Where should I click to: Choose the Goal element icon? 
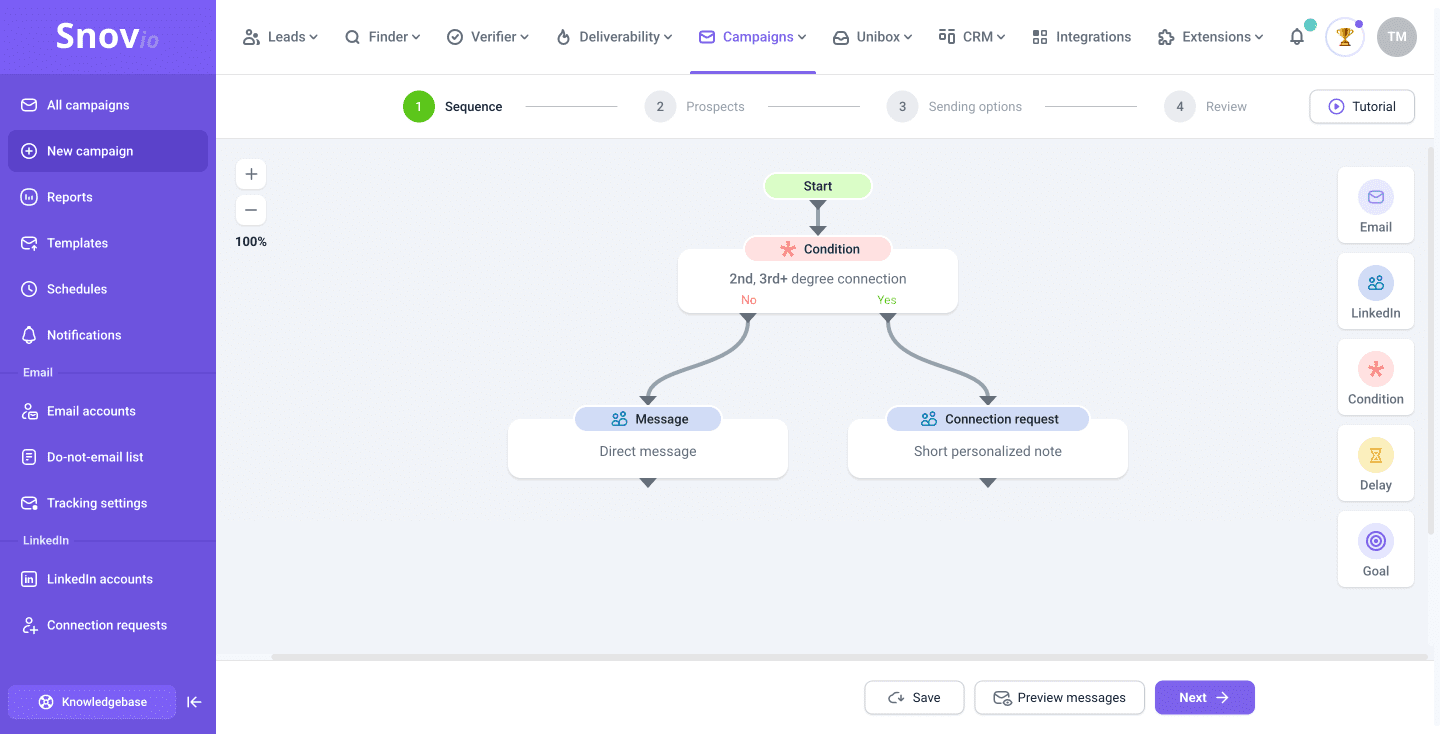pos(1375,542)
